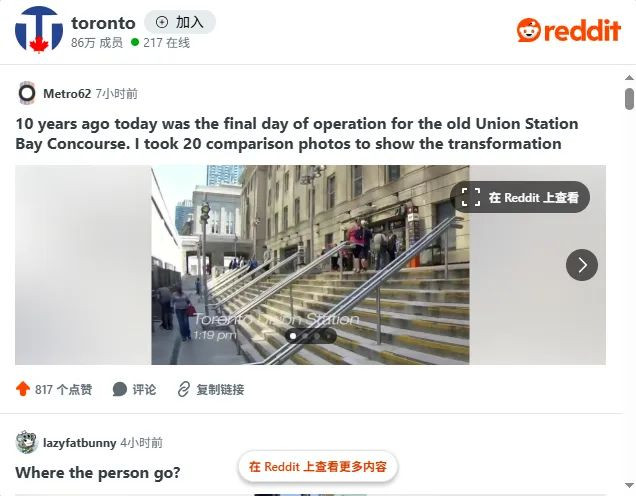Screen dimensions: 636x496
Task: Click the toronto community name
Action: coord(103,23)
